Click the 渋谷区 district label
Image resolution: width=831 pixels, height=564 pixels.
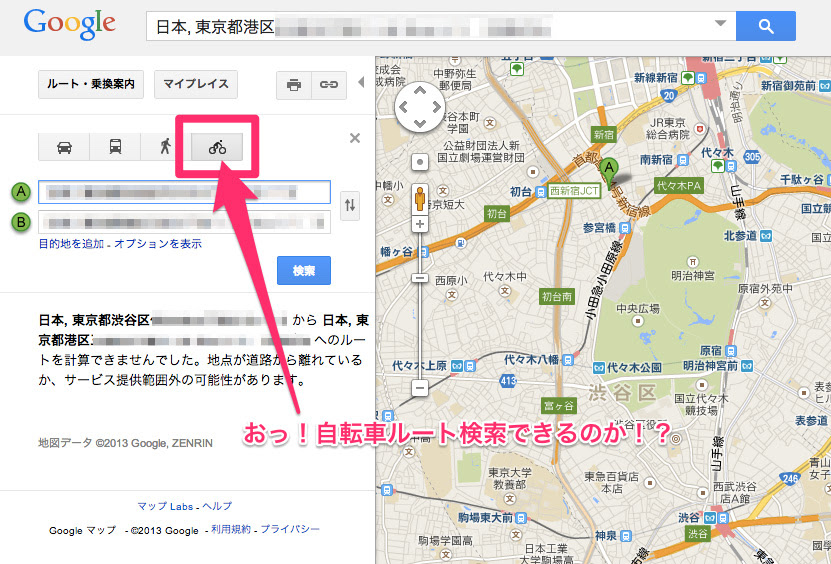click(x=622, y=393)
